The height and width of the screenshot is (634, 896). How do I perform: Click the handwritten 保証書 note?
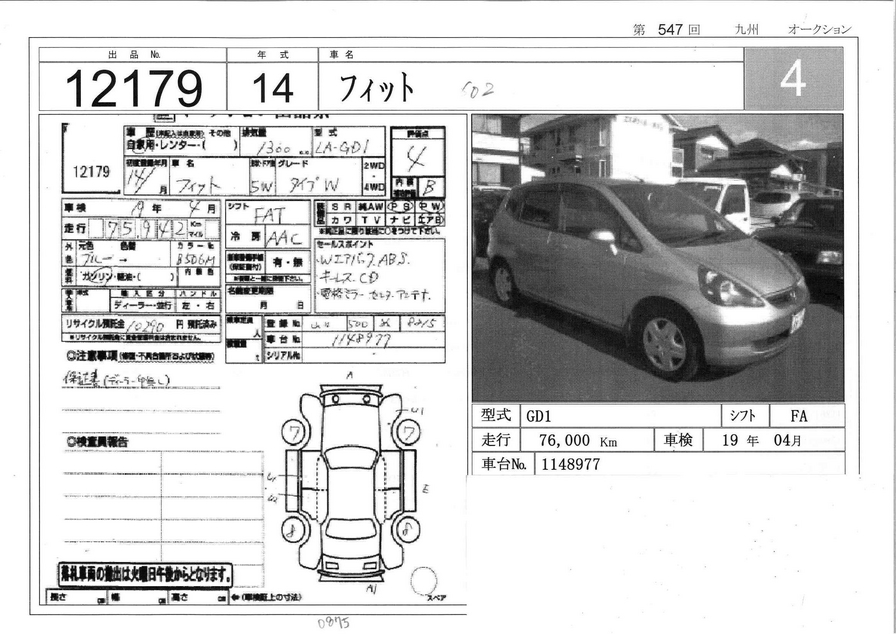click(116, 378)
